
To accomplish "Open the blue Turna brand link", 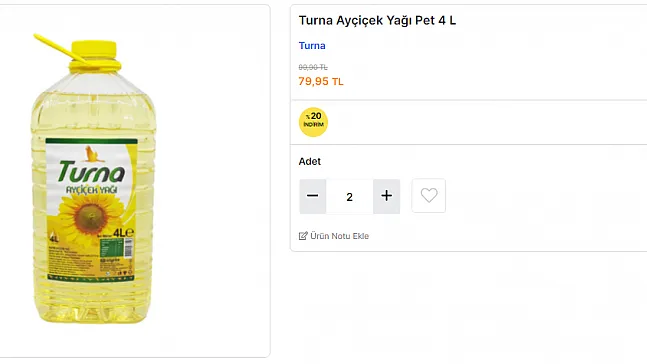I will (x=312, y=45).
